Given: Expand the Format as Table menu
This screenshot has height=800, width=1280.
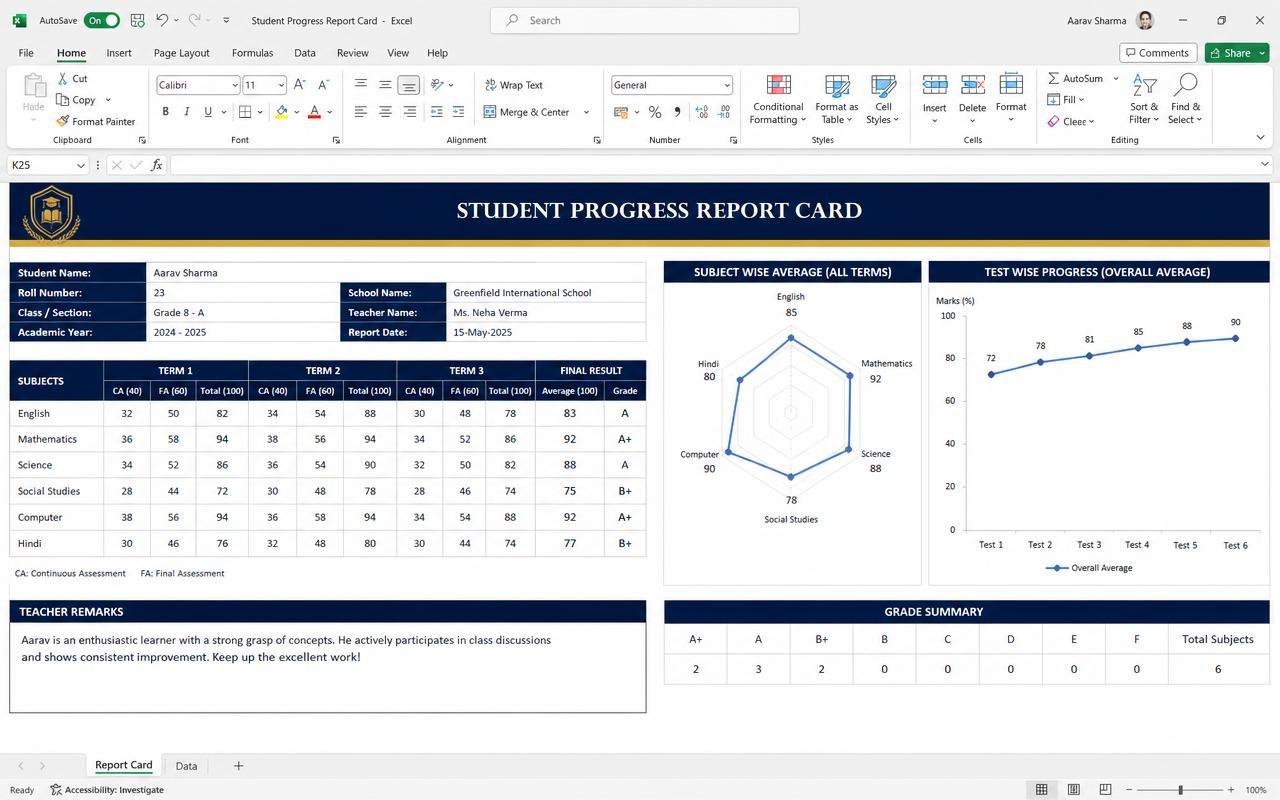Looking at the screenshot, I should click(x=837, y=99).
